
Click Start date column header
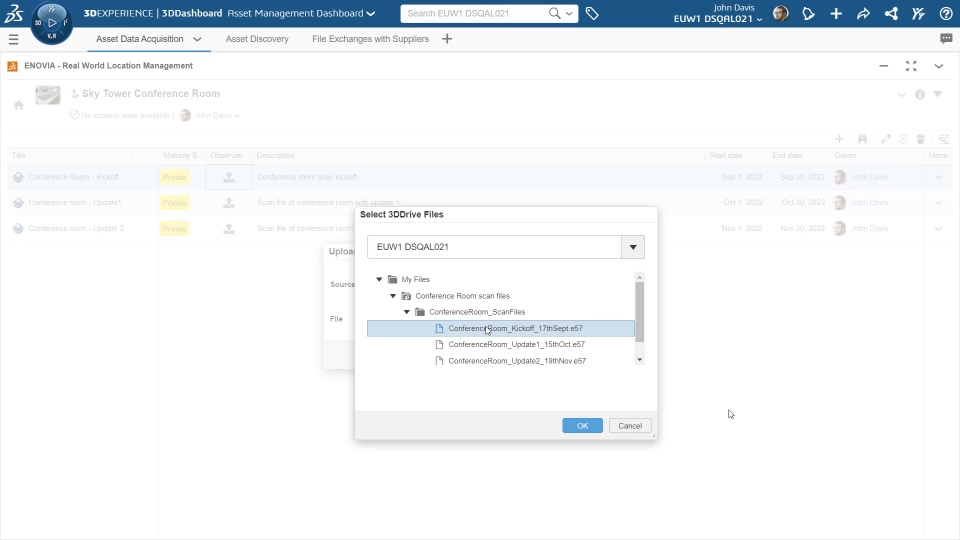[x=726, y=156]
